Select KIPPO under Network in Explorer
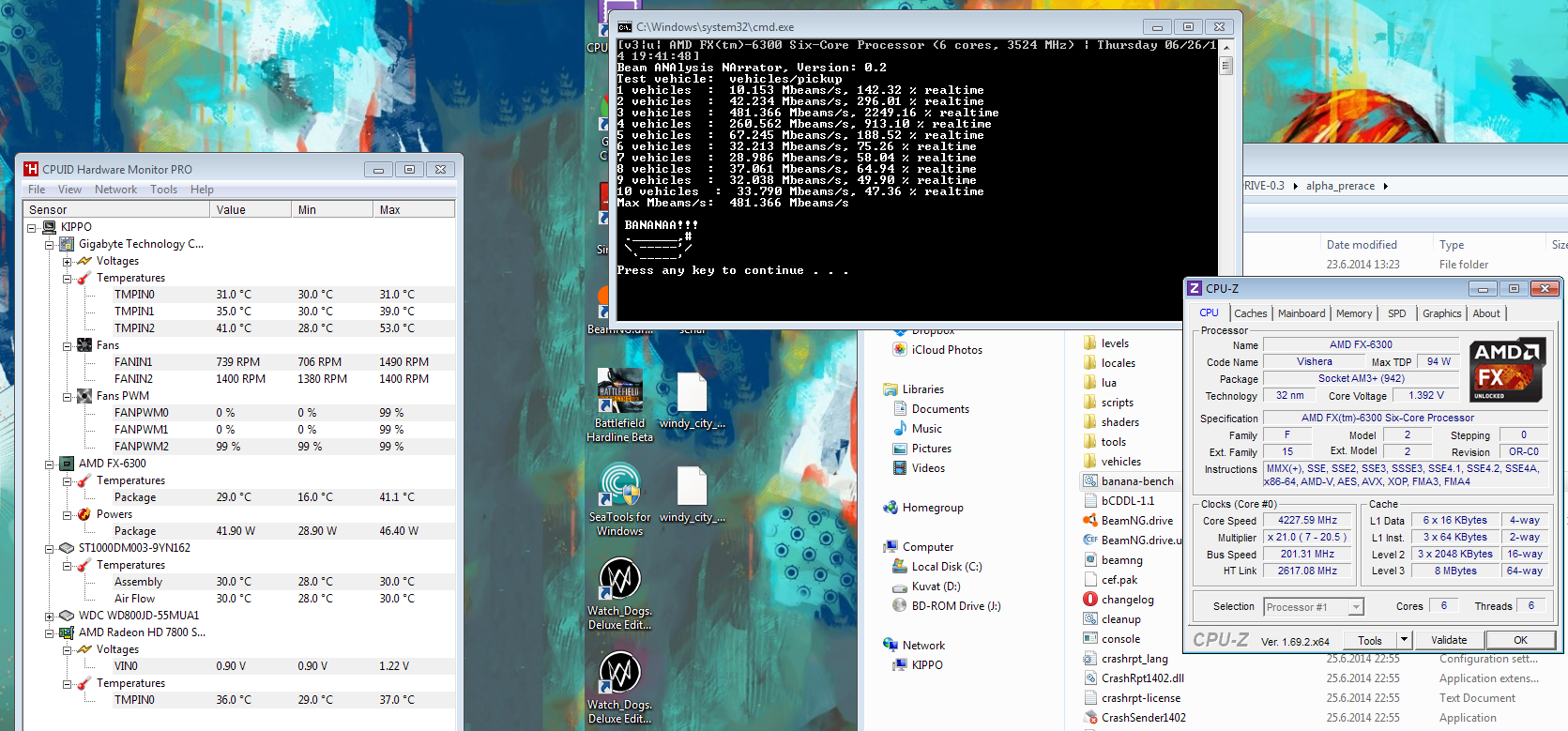This screenshot has width=1568, height=731. [917, 665]
